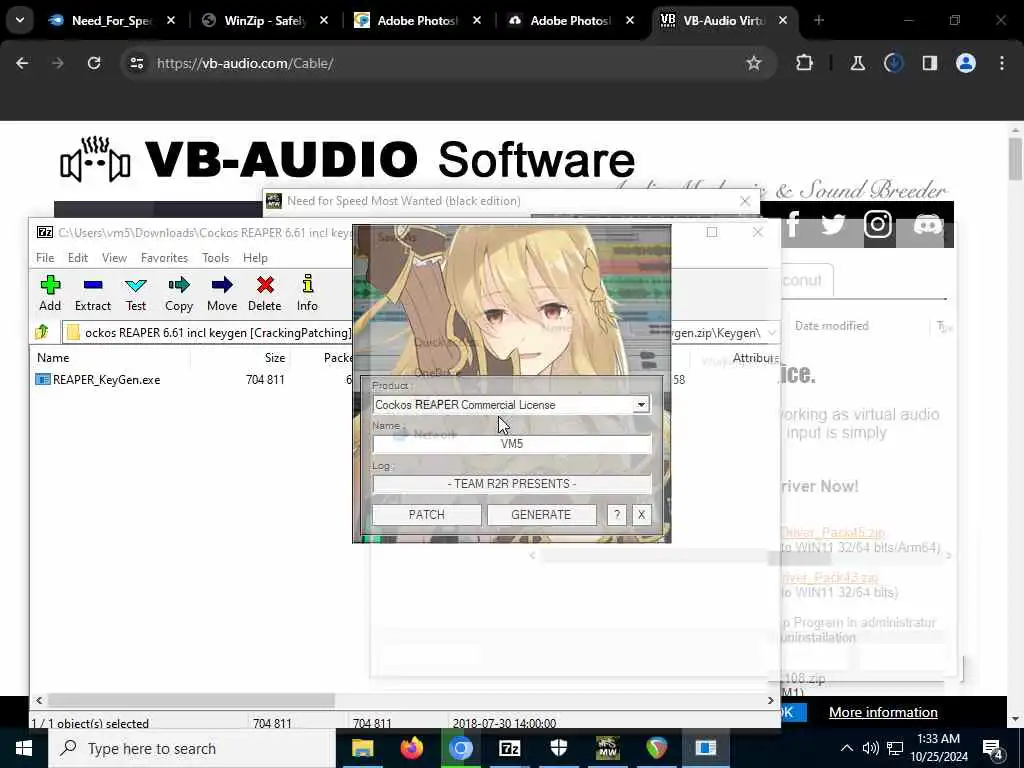Go back in the browser

[22, 63]
